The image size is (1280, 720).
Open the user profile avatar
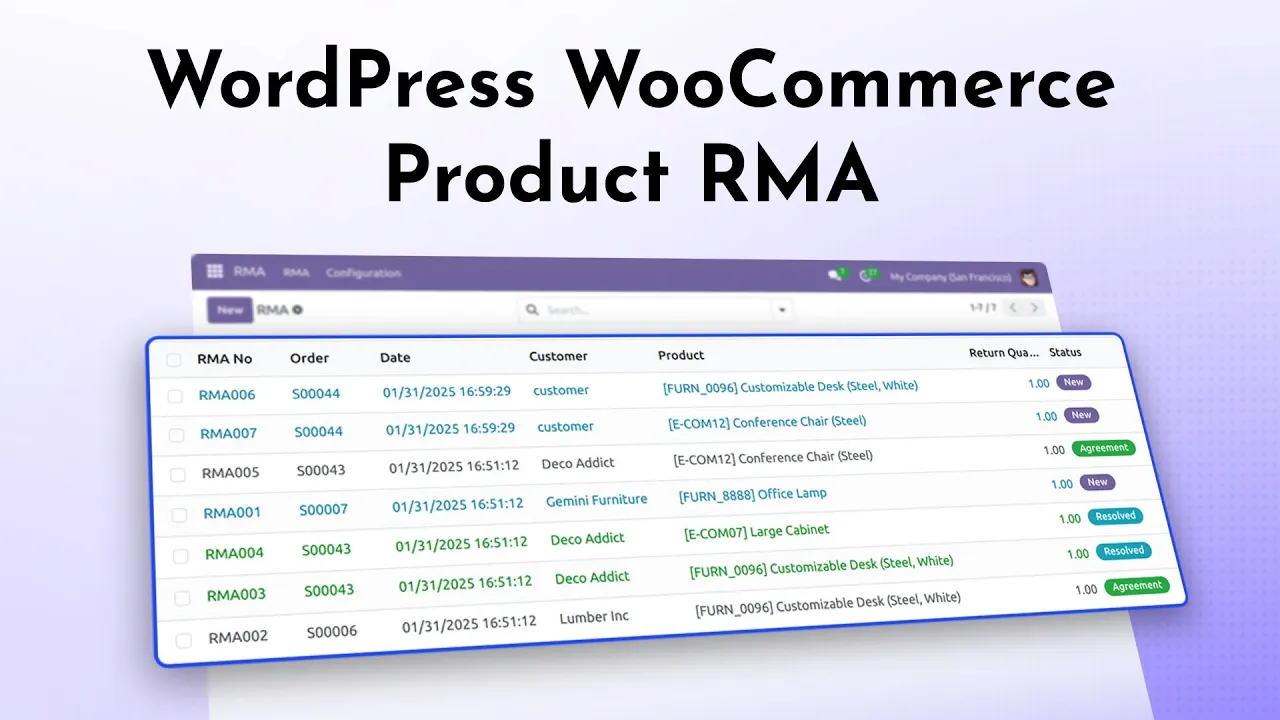1029,278
